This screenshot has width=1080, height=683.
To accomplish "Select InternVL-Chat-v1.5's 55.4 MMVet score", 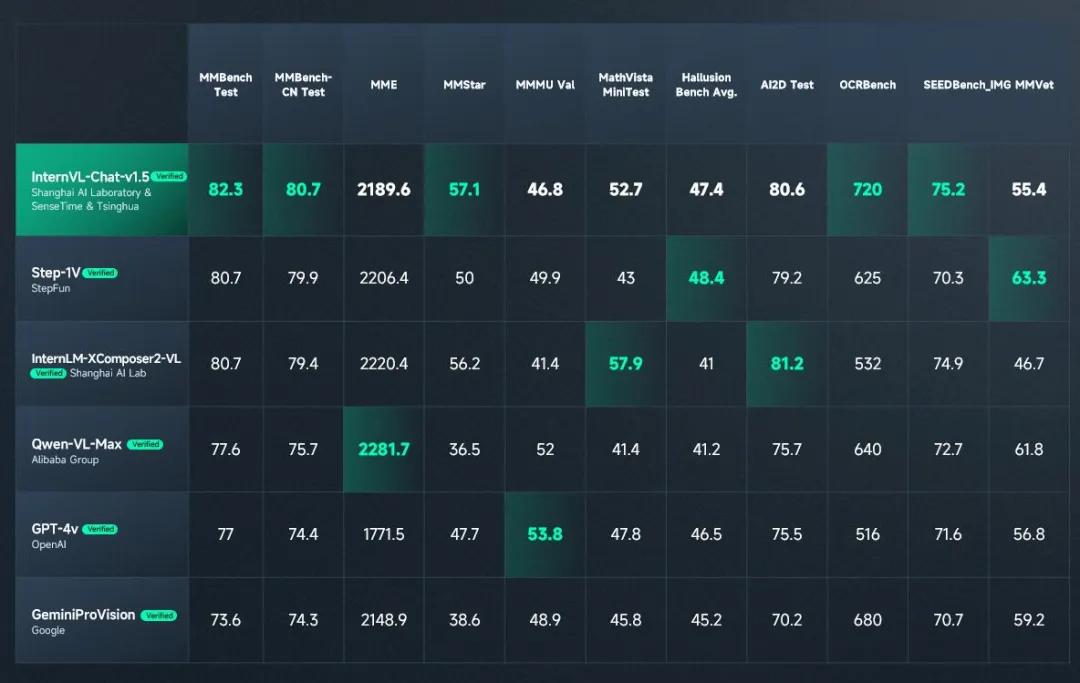I will [1028, 189].
